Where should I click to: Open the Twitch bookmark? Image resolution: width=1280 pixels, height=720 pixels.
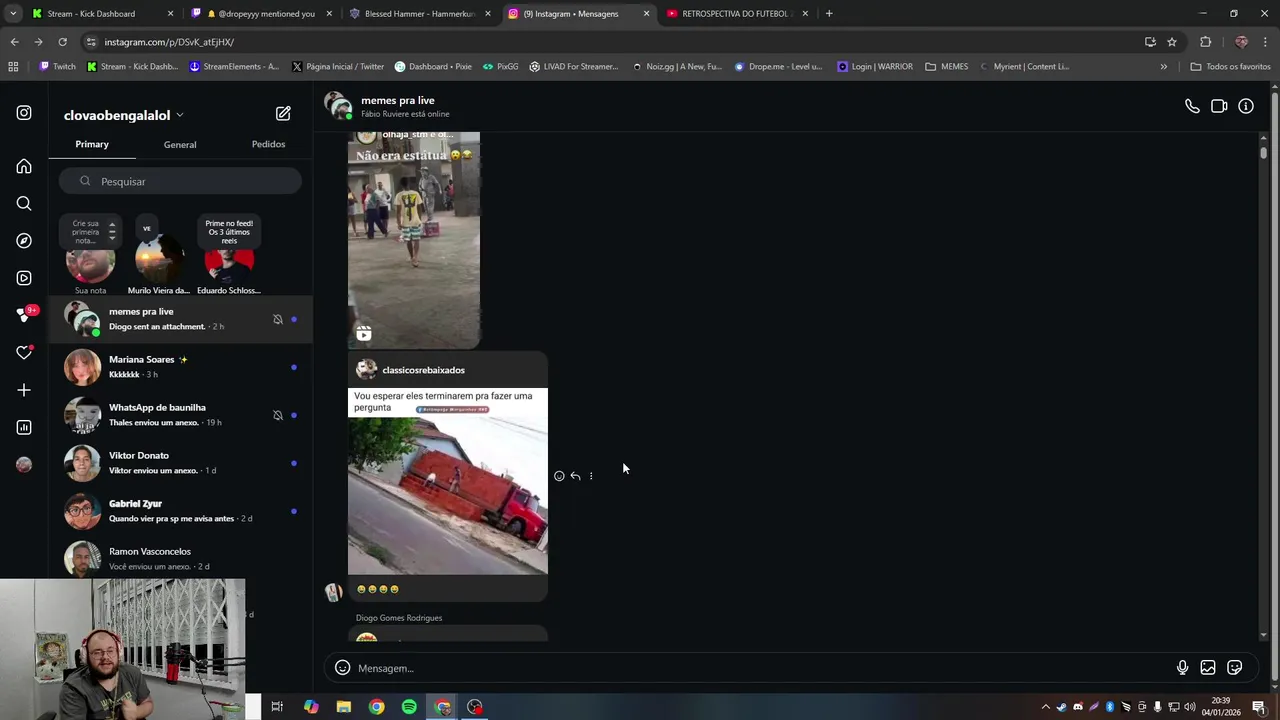[58, 67]
